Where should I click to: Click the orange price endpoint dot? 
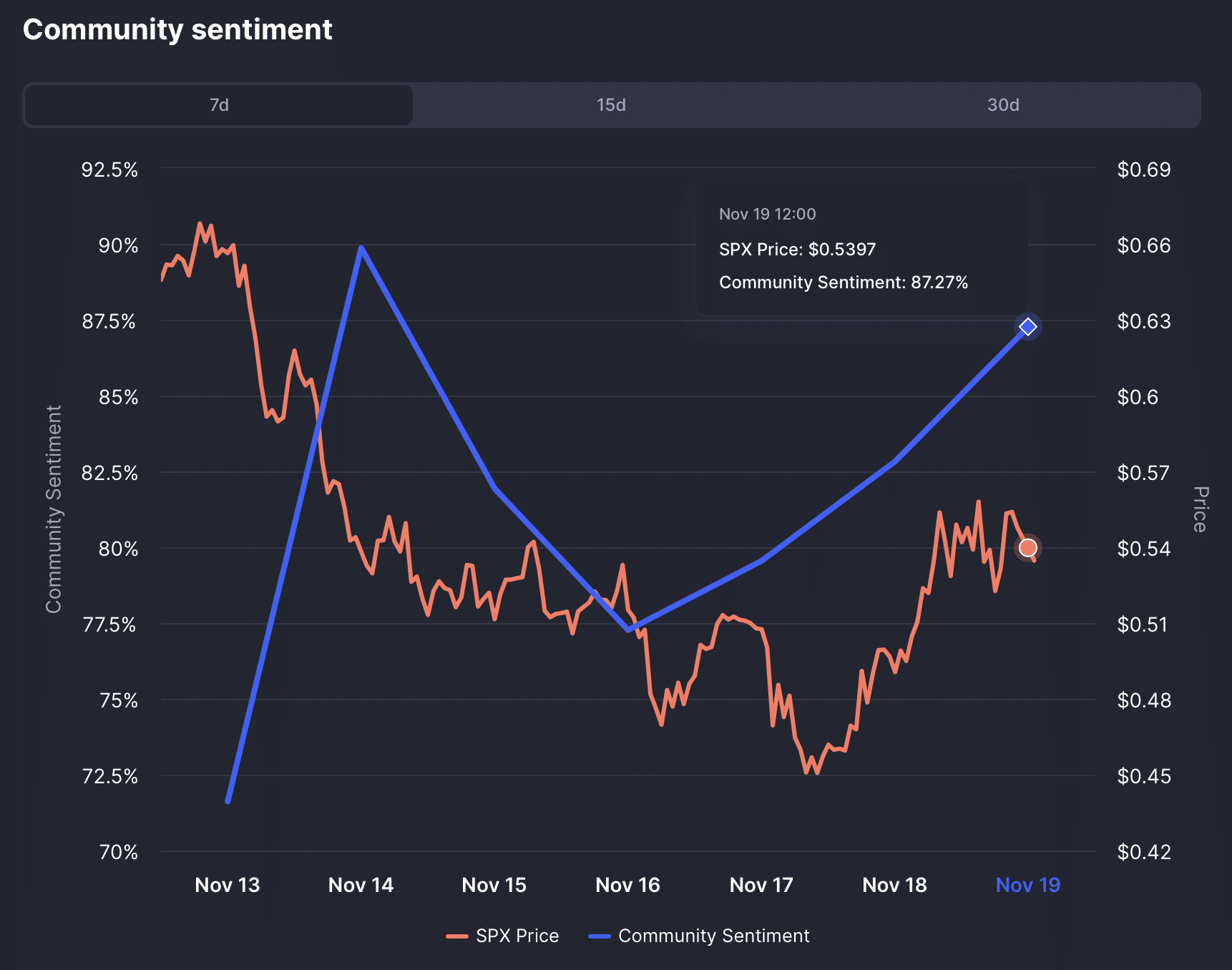point(1028,547)
